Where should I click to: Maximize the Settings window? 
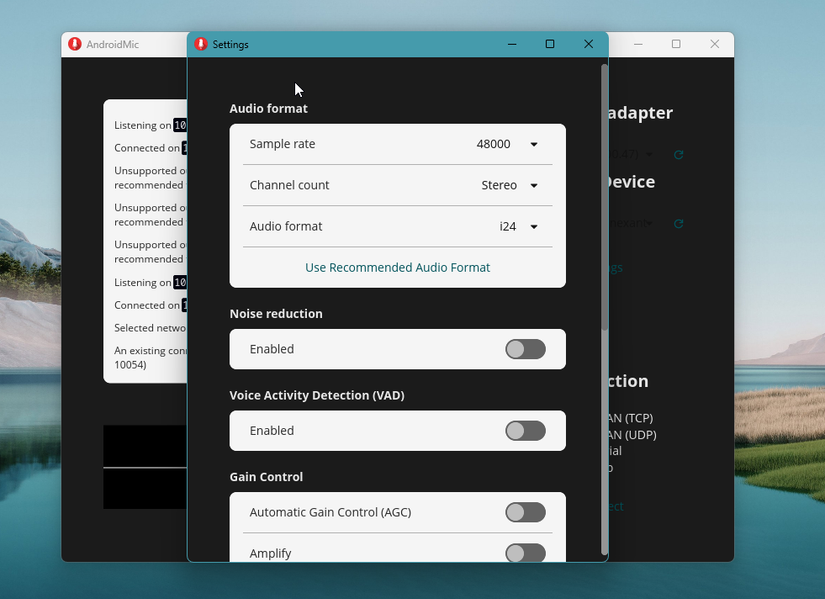coord(550,44)
